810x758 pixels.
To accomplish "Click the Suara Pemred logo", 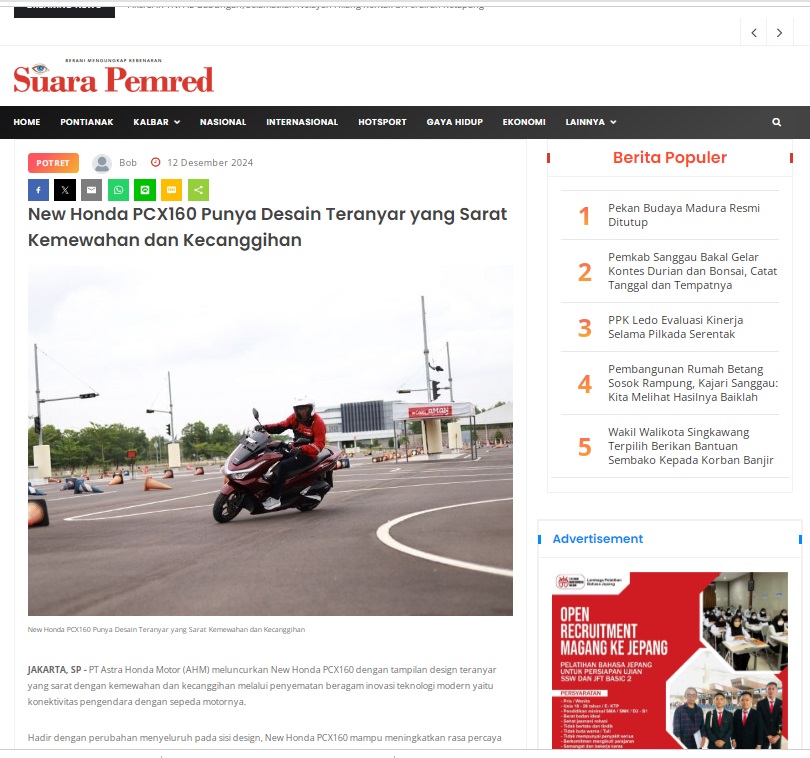I will [x=113, y=76].
